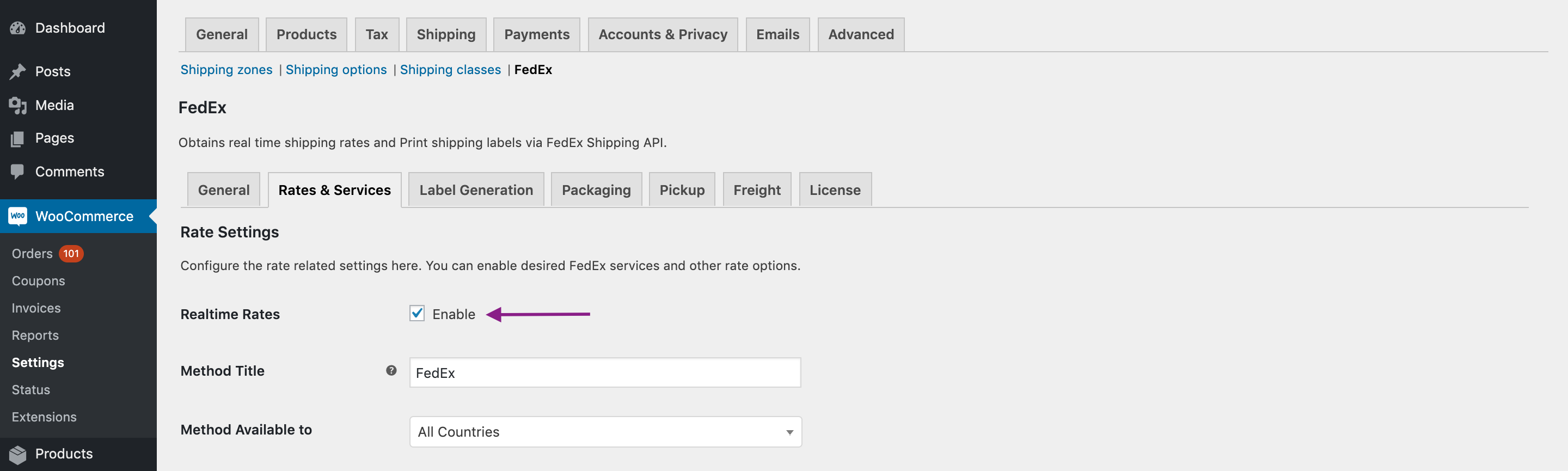This screenshot has width=1568, height=471.
Task: Open the Packaging tab
Action: (x=595, y=191)
